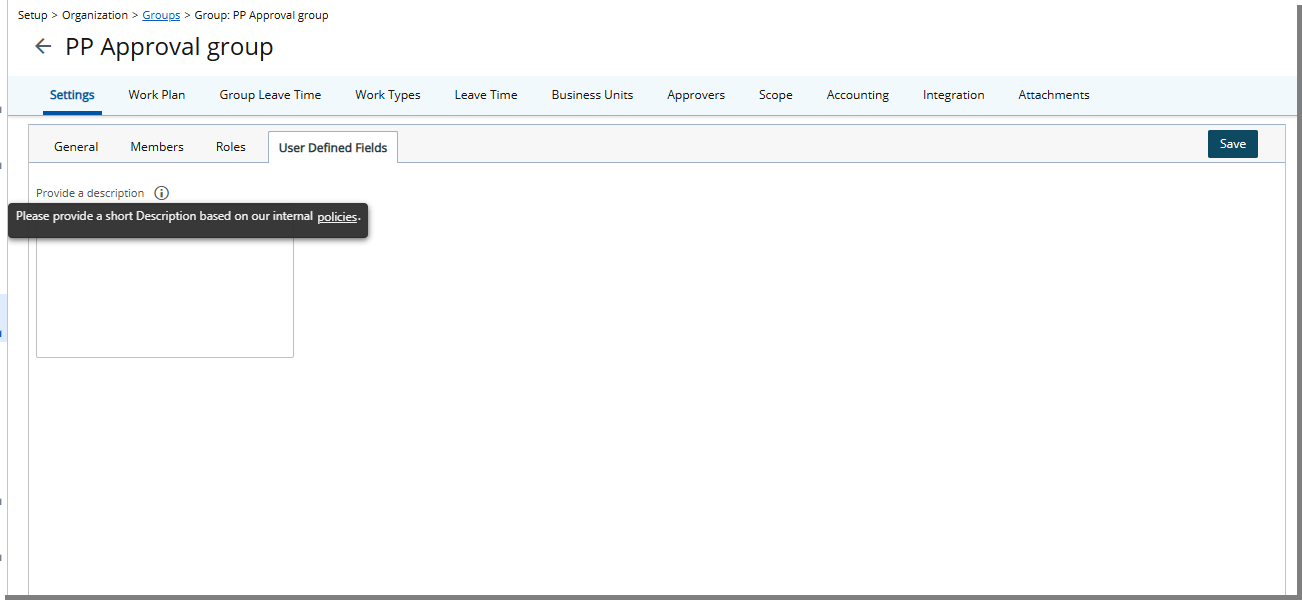Switch to the Business Units tab
Viewport: 1302px width, 600px height.
[592, 95]
